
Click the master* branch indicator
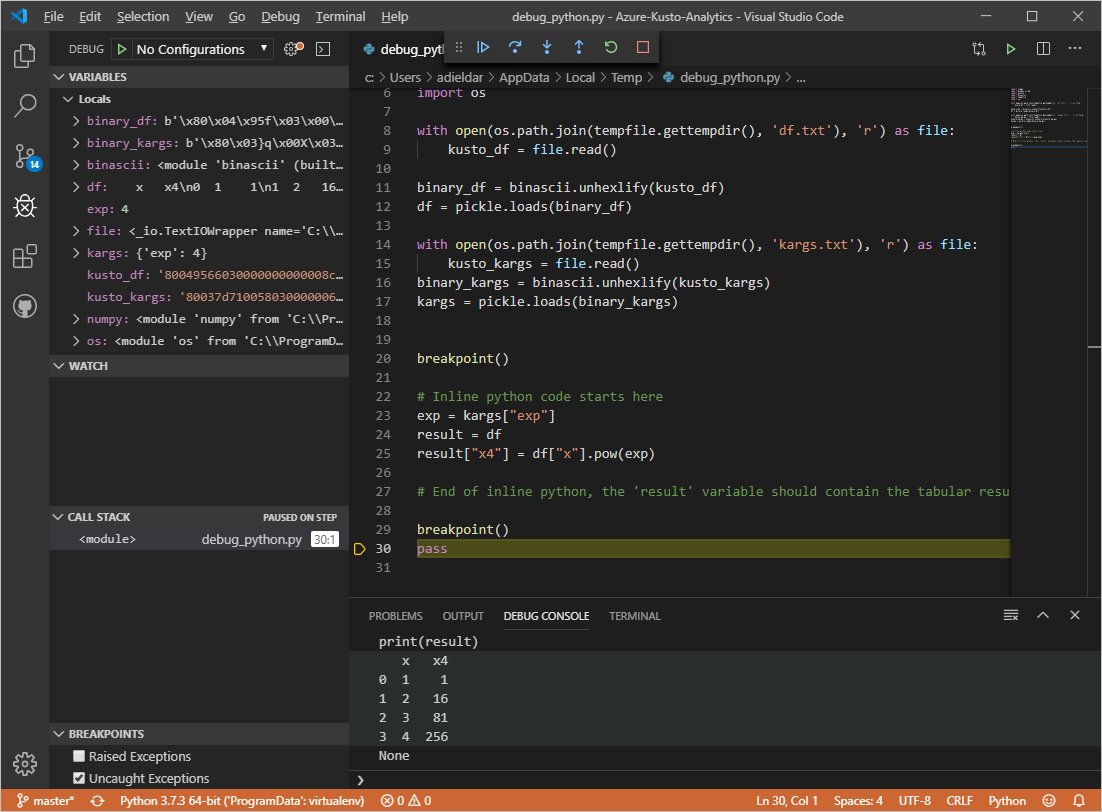[44, 800]
